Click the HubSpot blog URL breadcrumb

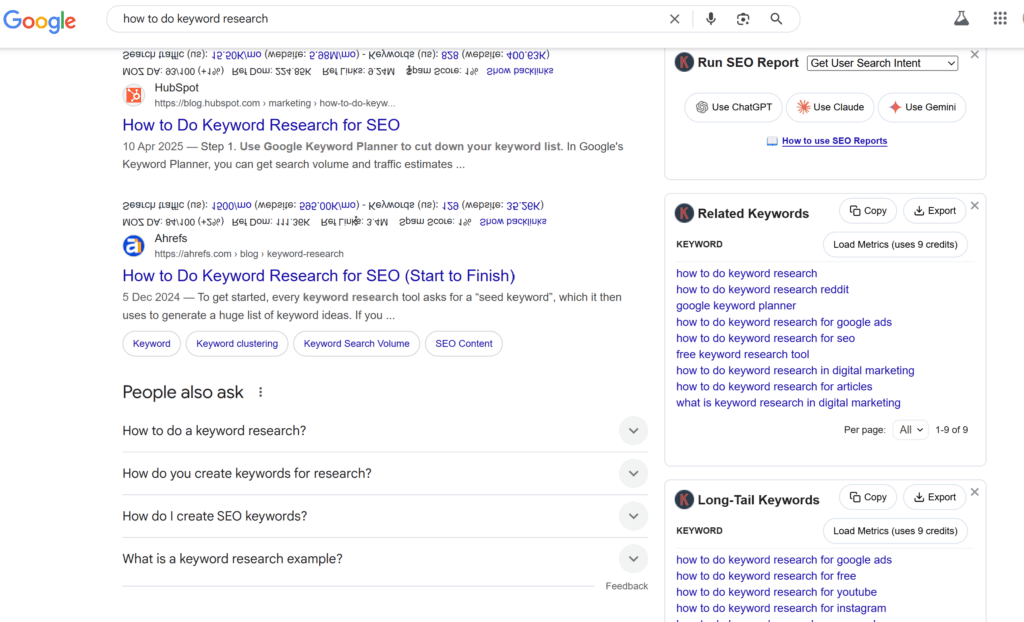point(275,103)
